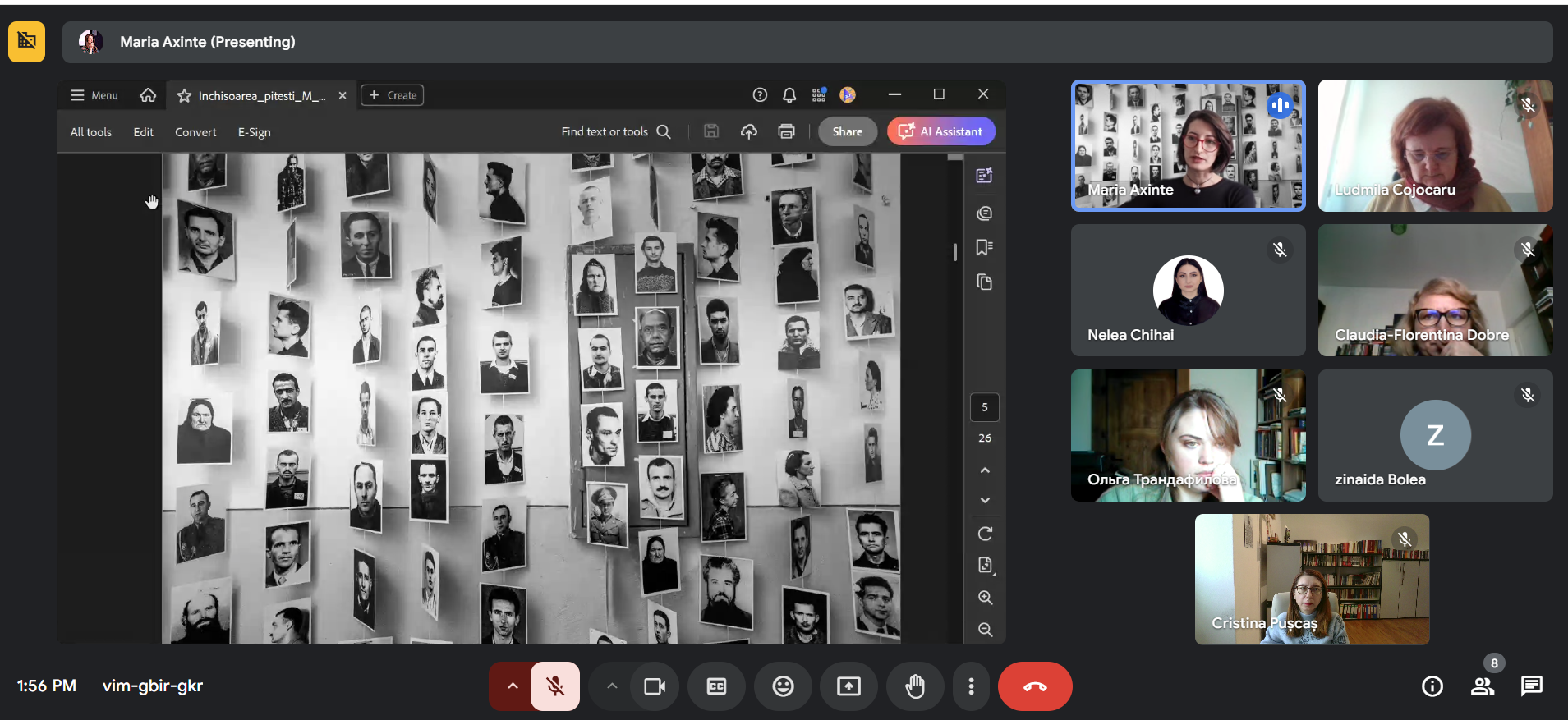
Task: Open the comments panel icon
Action: pyautogui.click(x=985, y=213)
